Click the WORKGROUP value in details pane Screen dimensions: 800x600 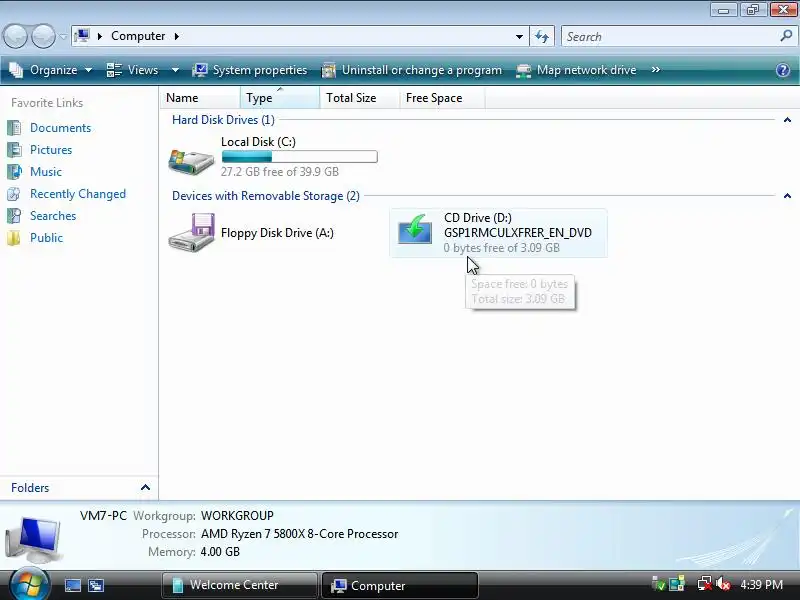[x=237, y=516]
